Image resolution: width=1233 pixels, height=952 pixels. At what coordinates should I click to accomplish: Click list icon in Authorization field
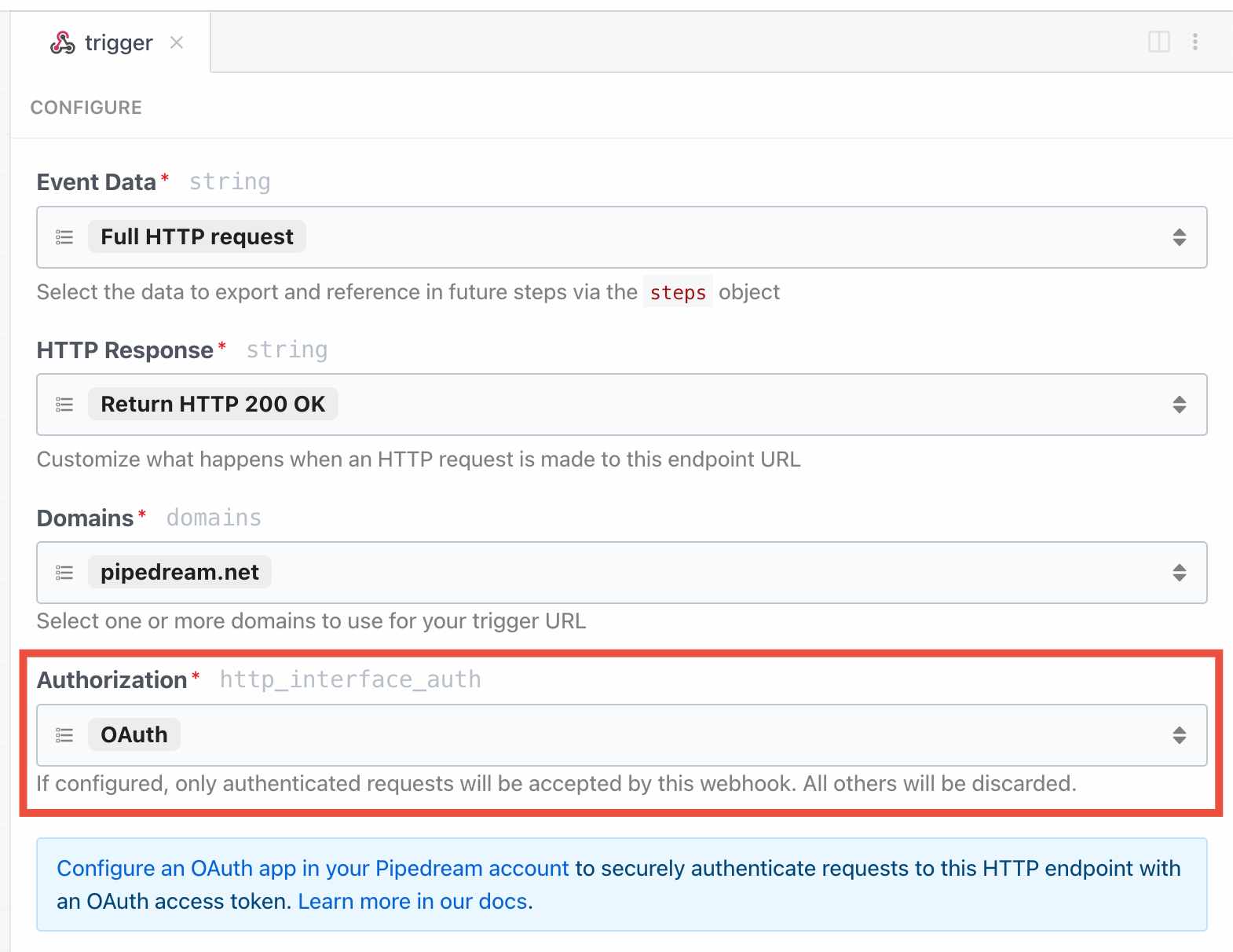pos(64,735)
